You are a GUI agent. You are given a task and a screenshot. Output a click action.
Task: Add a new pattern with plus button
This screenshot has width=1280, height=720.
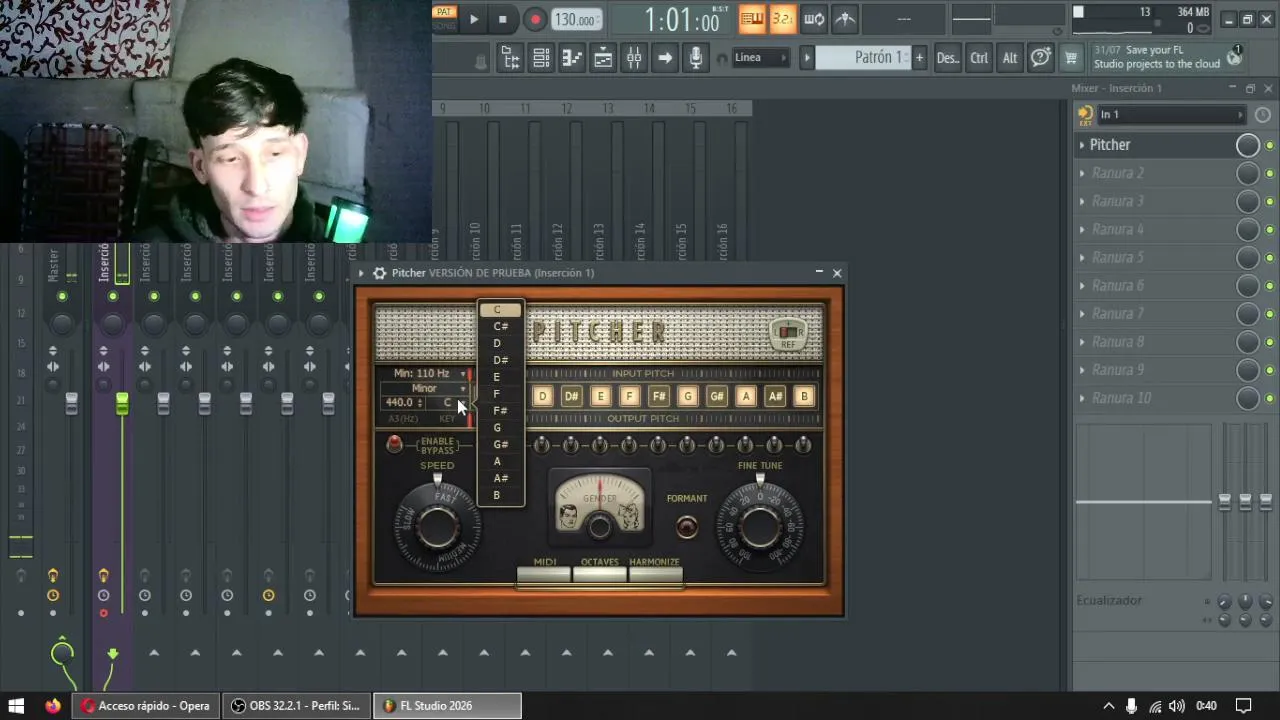919,58
